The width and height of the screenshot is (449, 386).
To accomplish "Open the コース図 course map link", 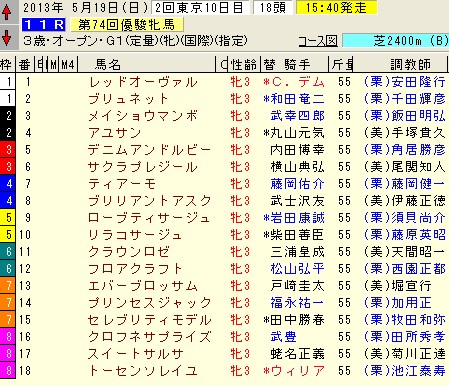I will pos(318,41).
